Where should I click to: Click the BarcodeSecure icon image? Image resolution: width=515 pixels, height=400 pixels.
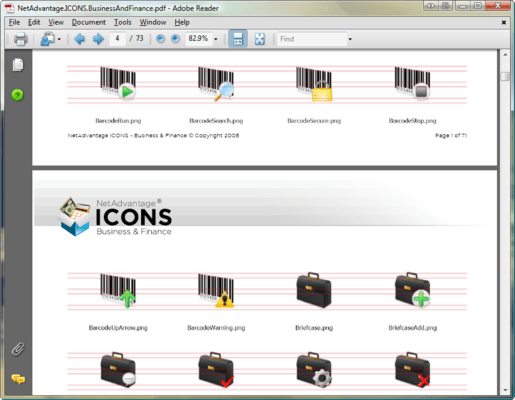(314, 84)
